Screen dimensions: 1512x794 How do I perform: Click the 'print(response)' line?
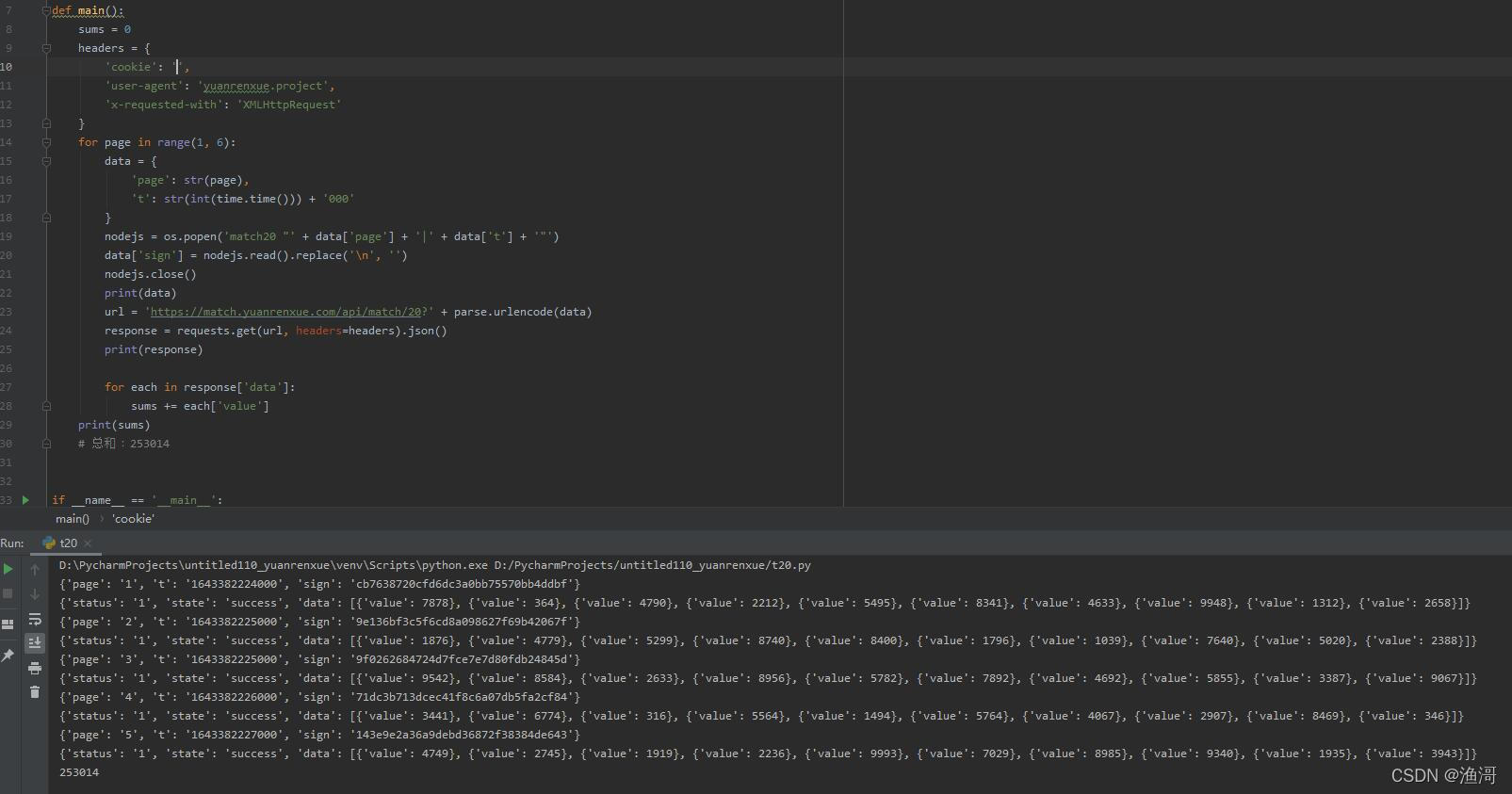point(154,349)
